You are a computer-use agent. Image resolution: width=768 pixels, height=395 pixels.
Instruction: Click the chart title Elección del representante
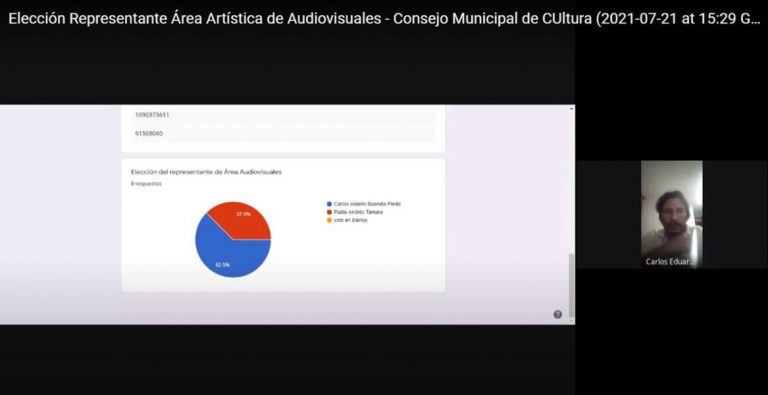(206, 173)
